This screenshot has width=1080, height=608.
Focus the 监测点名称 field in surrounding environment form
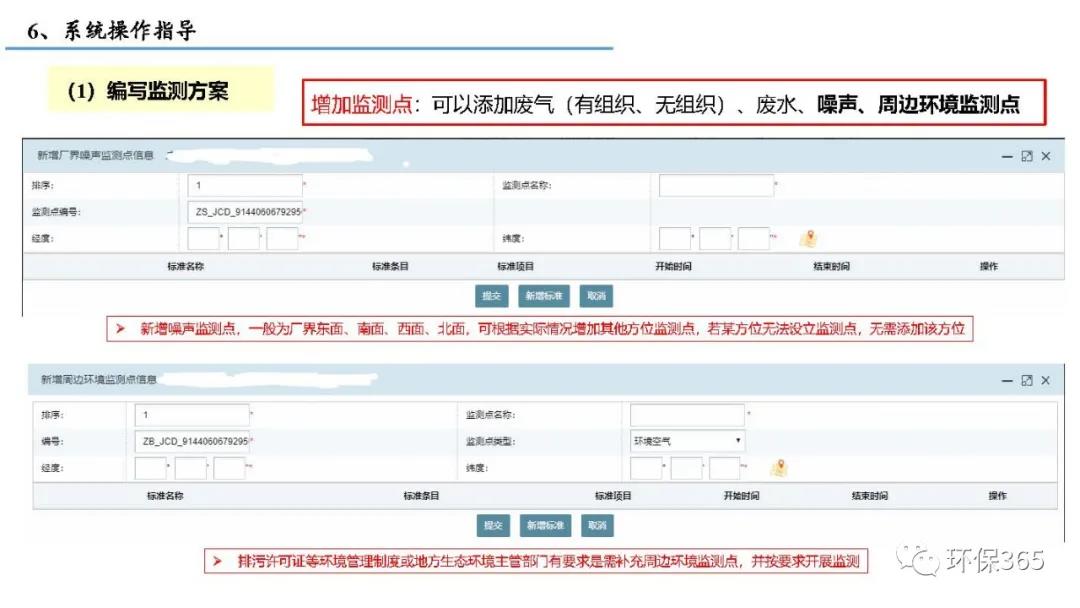(x=688, y=415)
